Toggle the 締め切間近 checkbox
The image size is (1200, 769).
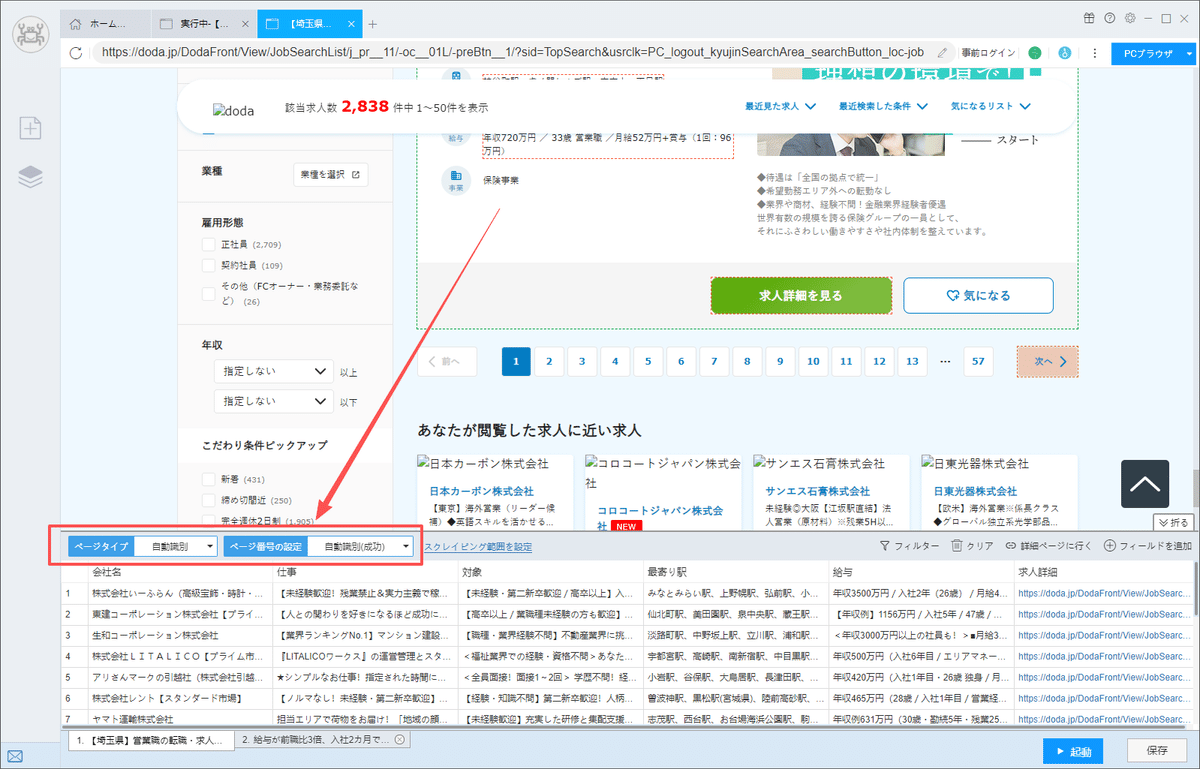pyautogui.click(x=209, y=500)
